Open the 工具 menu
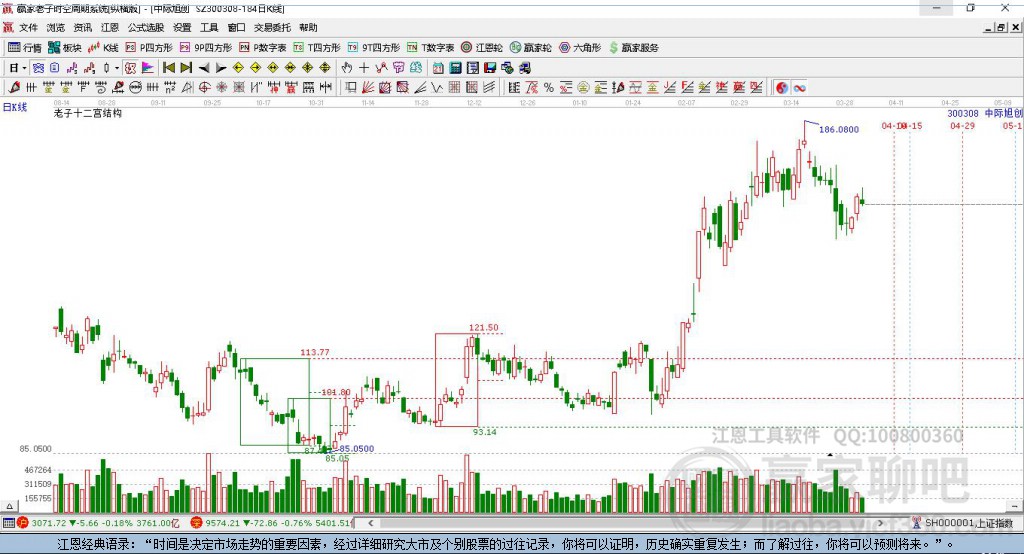Image resolution: width=1024 pixels, height=554 pixels. [209, 27]
